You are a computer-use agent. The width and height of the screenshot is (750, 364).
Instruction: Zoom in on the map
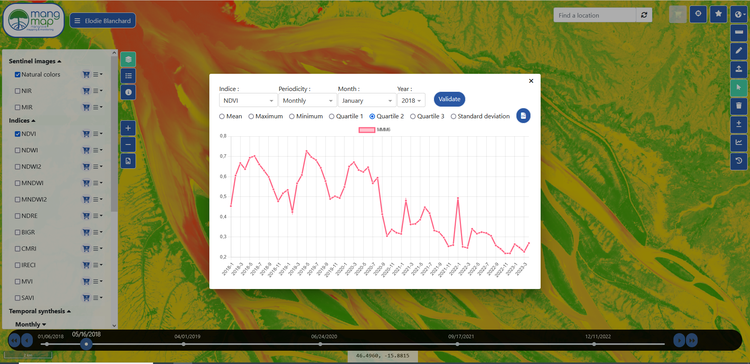128,128
